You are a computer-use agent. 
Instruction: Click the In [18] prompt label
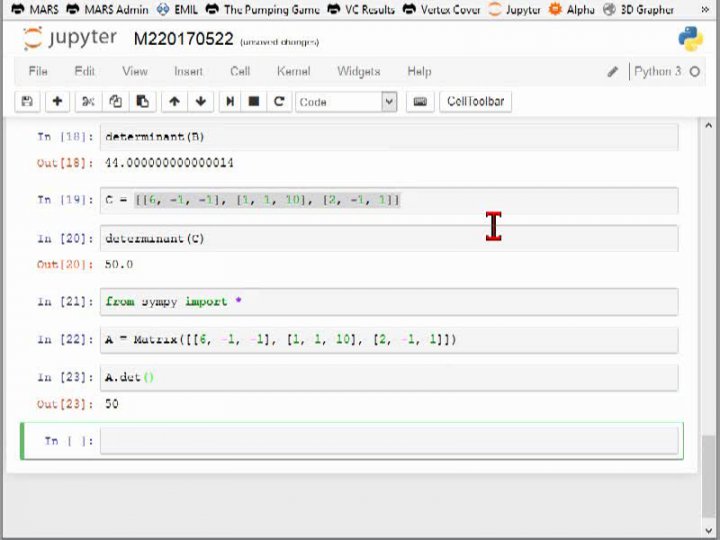pyautogui.click(x=65, y=137)
